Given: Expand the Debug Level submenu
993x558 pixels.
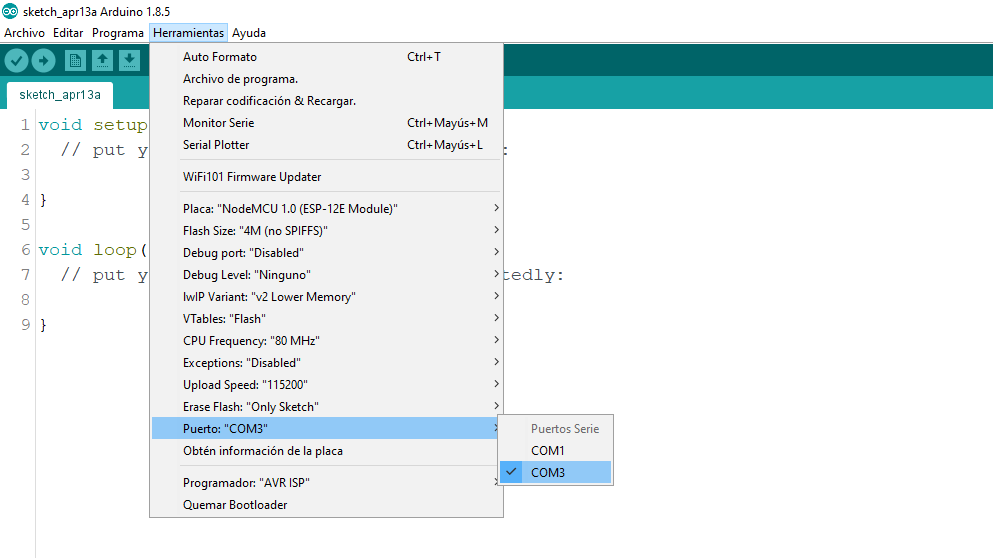Looking at the screenshot, I should point(326,274).
